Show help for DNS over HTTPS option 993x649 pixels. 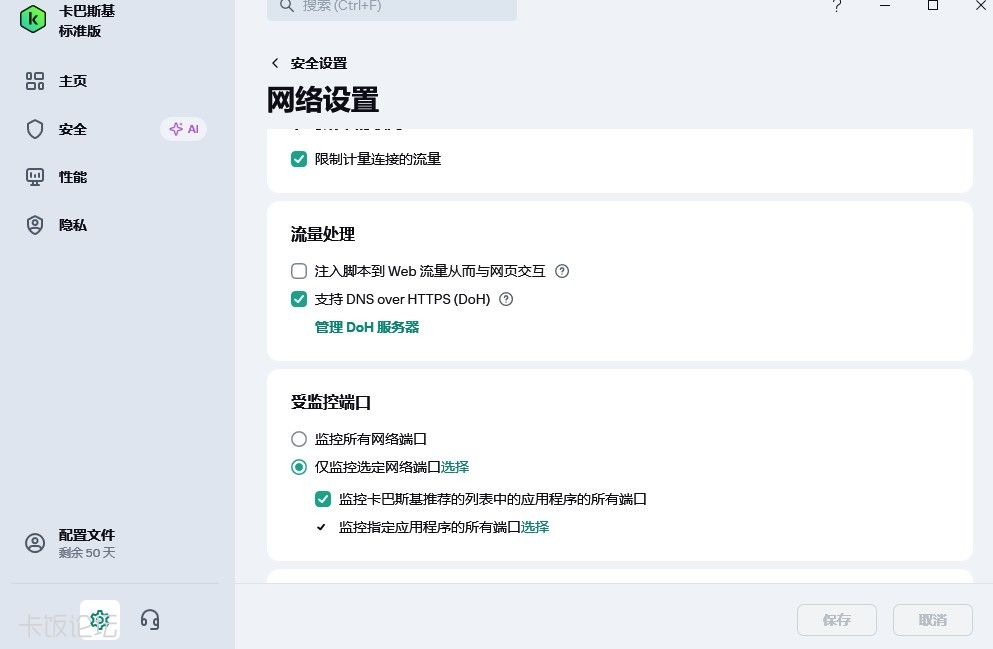[506, 299]
